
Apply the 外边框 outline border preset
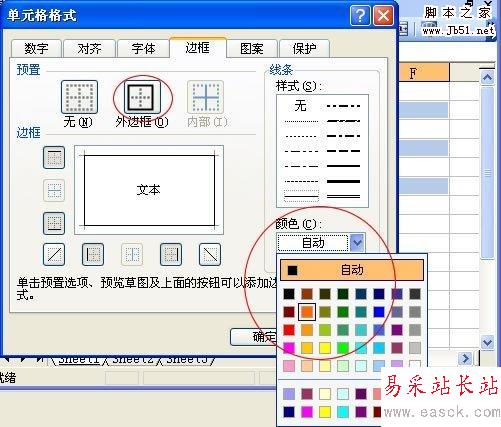click(143, 97)
